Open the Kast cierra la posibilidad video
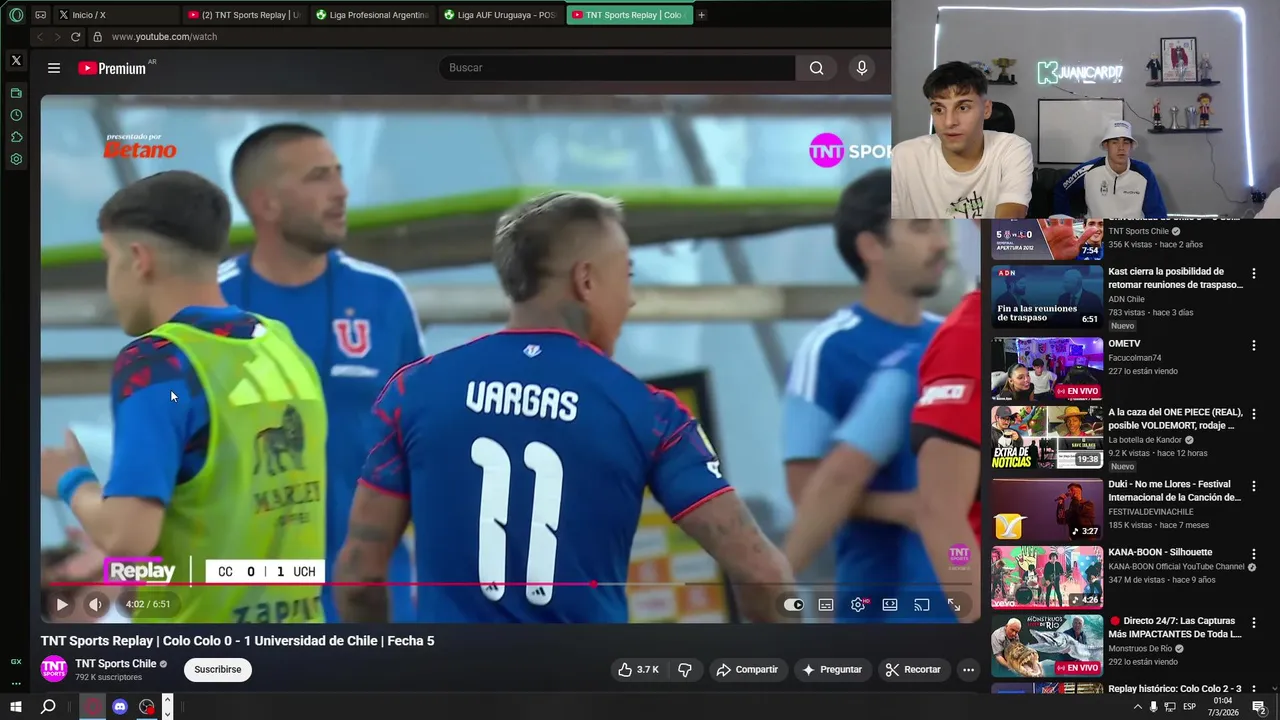 pyautogui.click(x=1176, y=278)
